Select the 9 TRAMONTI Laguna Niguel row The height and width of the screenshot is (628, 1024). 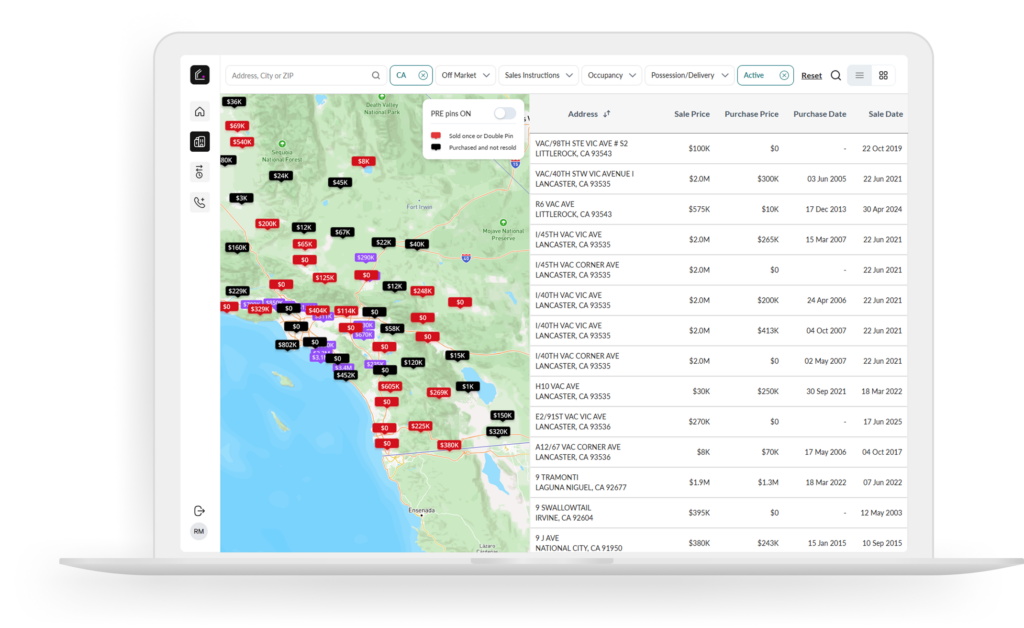(x=718, y=482)
